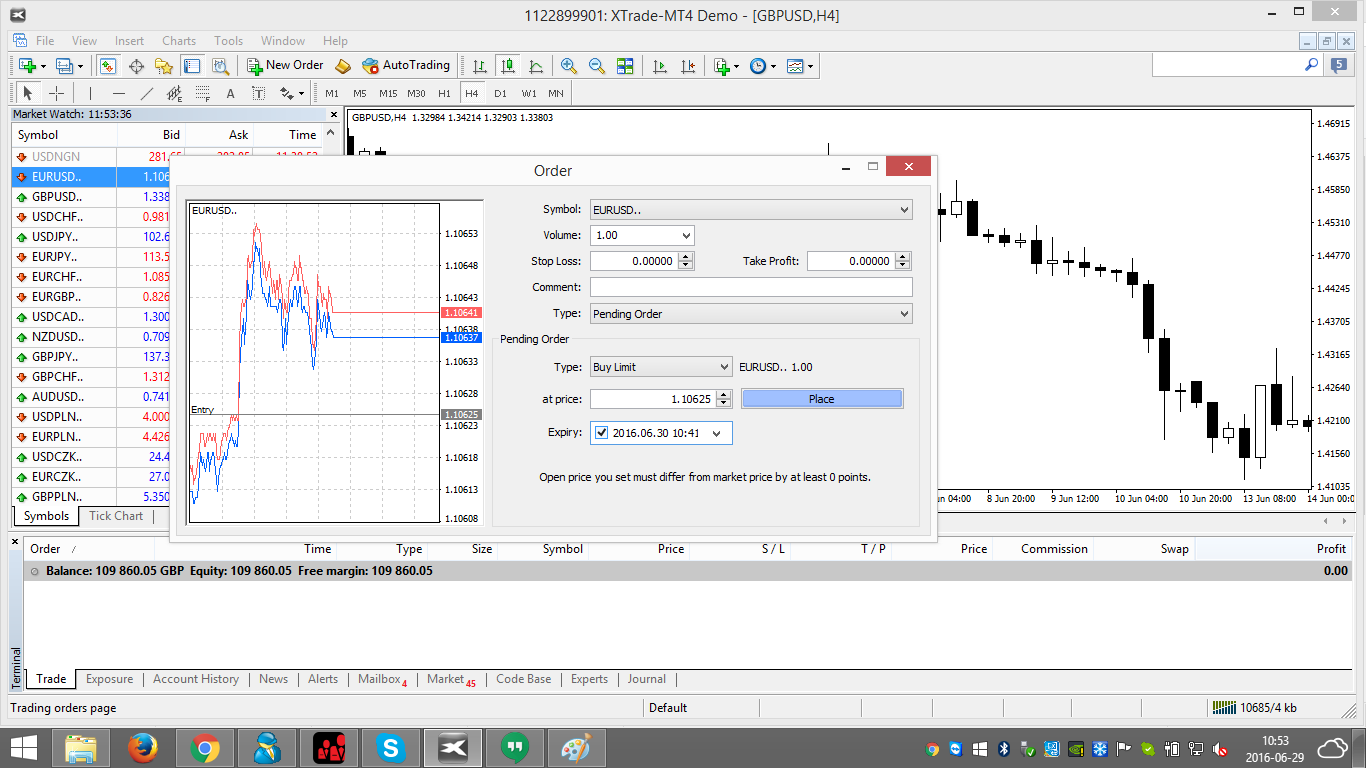Switch chart to candlesticks view
Image resolution: width=1366 pixels, height=768 pixels.
click(x=508, y=66)
